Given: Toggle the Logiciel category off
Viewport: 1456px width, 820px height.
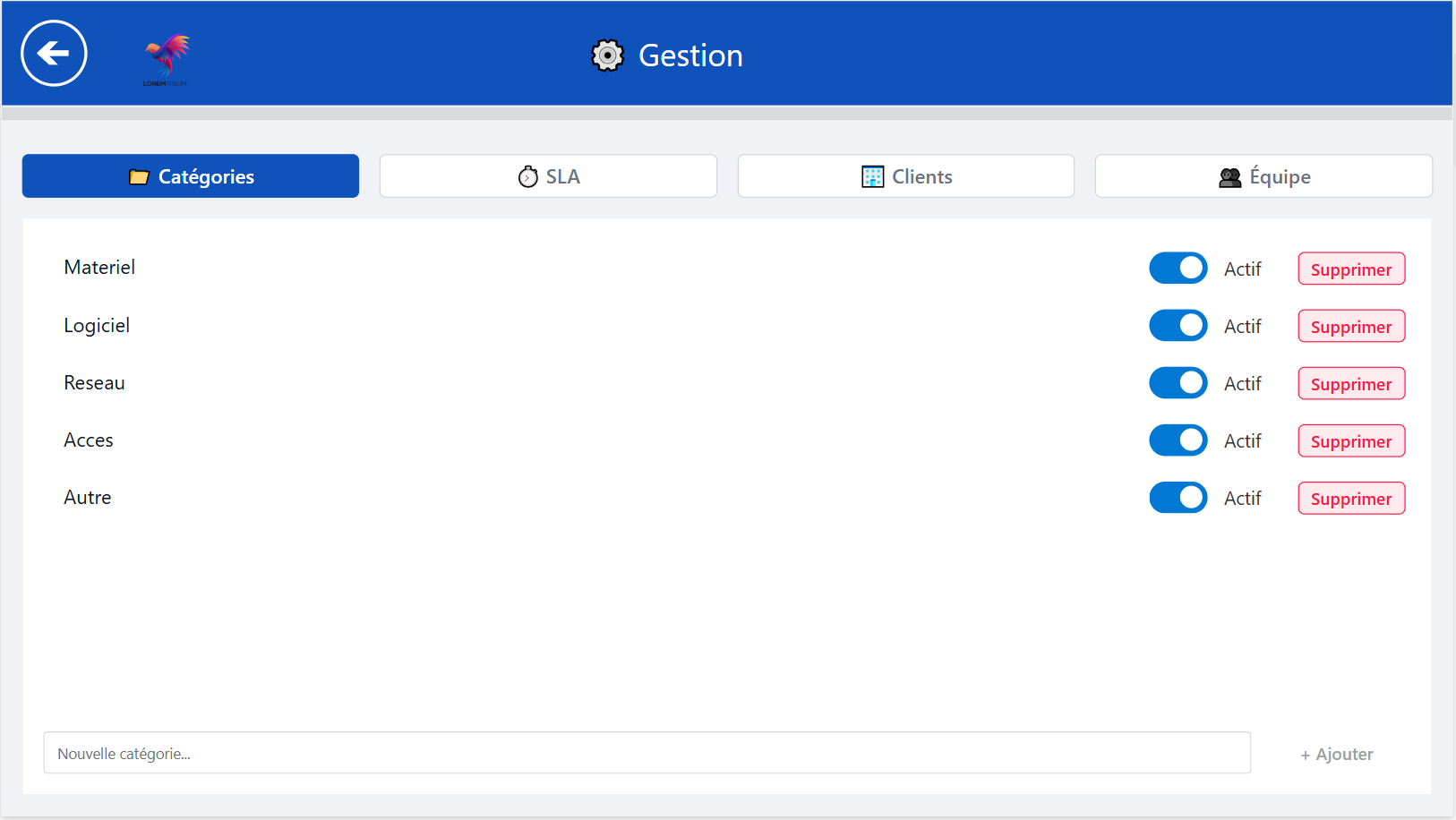Looking at the screenshot, I should [x=1178, y=326].
